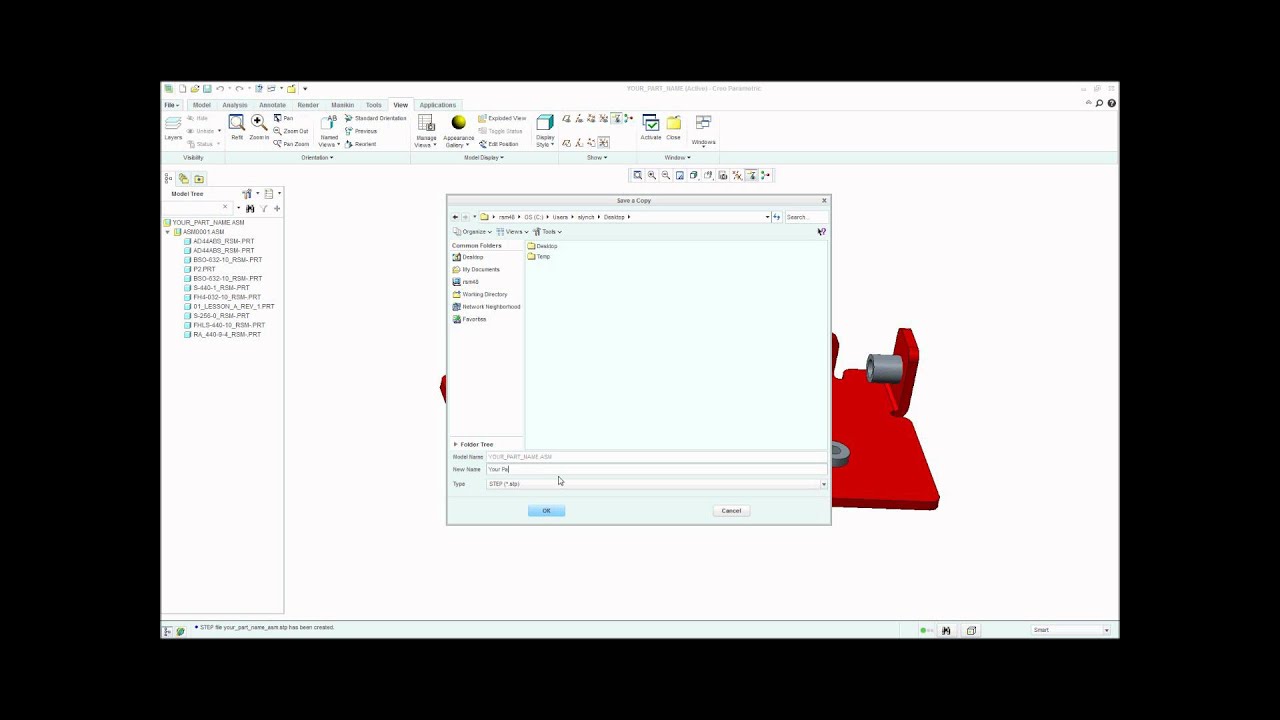Switch to the Applications ribbon tab

[x=438, y=105]
